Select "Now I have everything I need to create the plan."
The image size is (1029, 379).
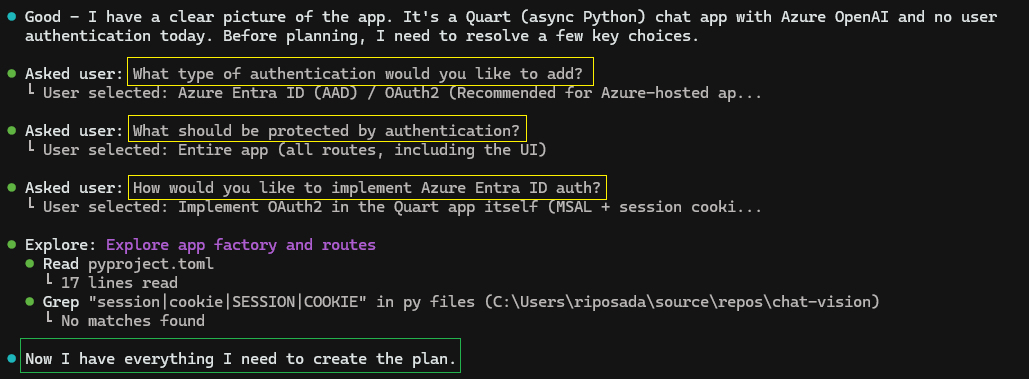tap(240, 359)
